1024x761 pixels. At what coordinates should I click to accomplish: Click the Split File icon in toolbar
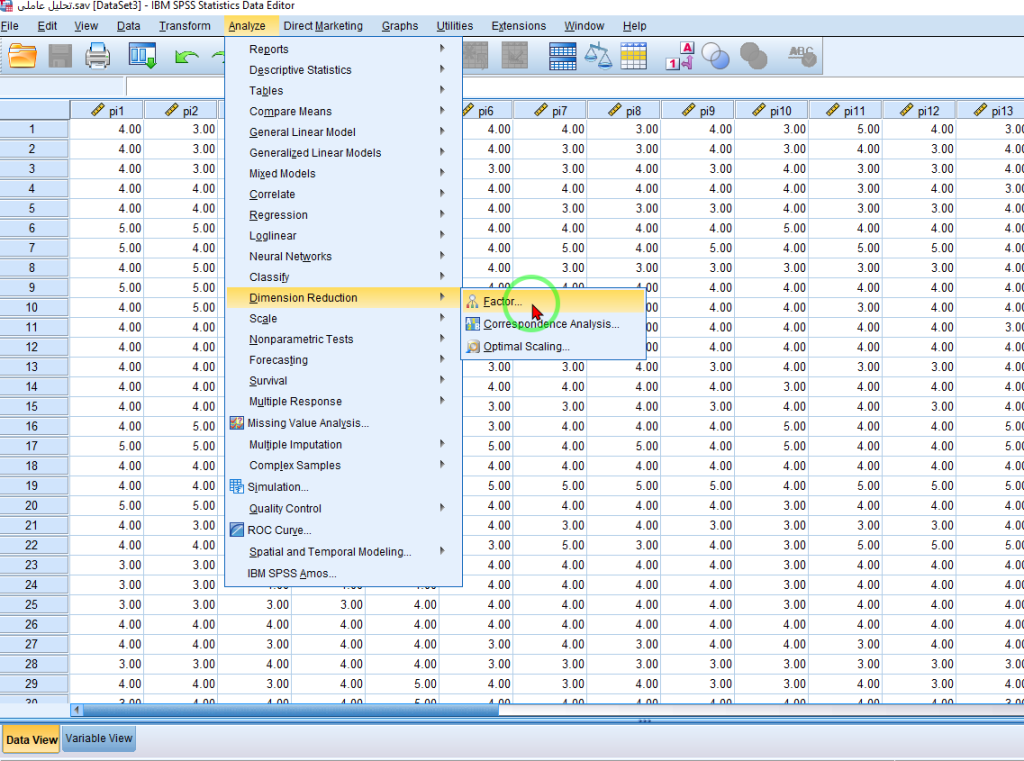click(563, 57)
